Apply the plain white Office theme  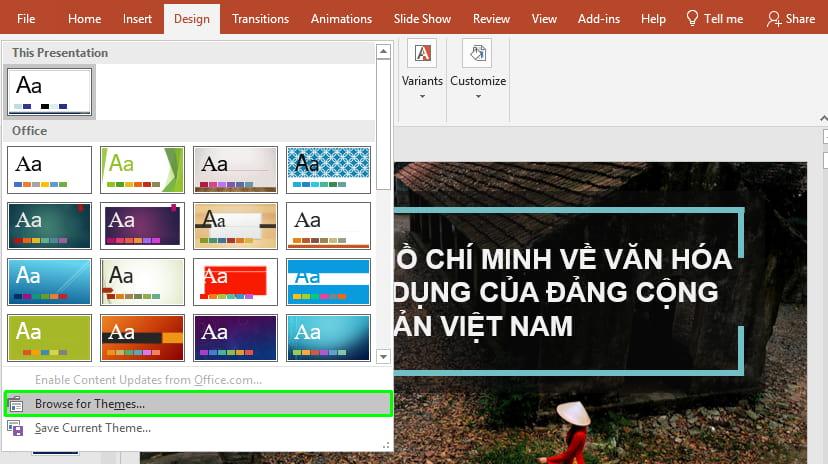coord(50,170)
